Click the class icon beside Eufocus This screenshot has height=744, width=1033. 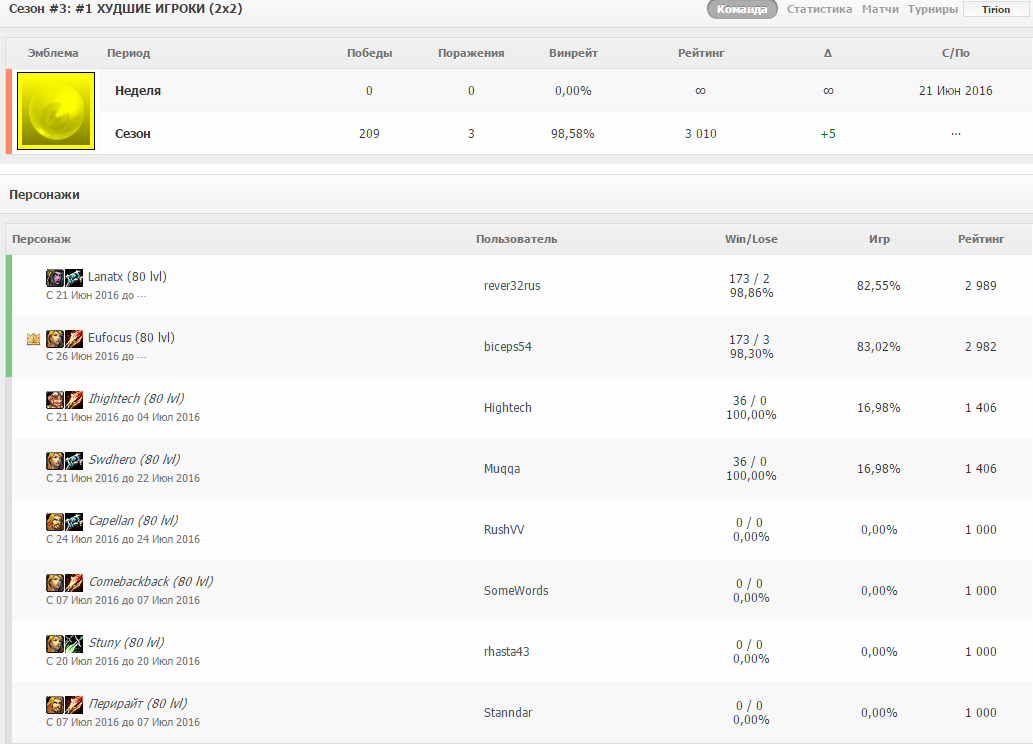74,339
